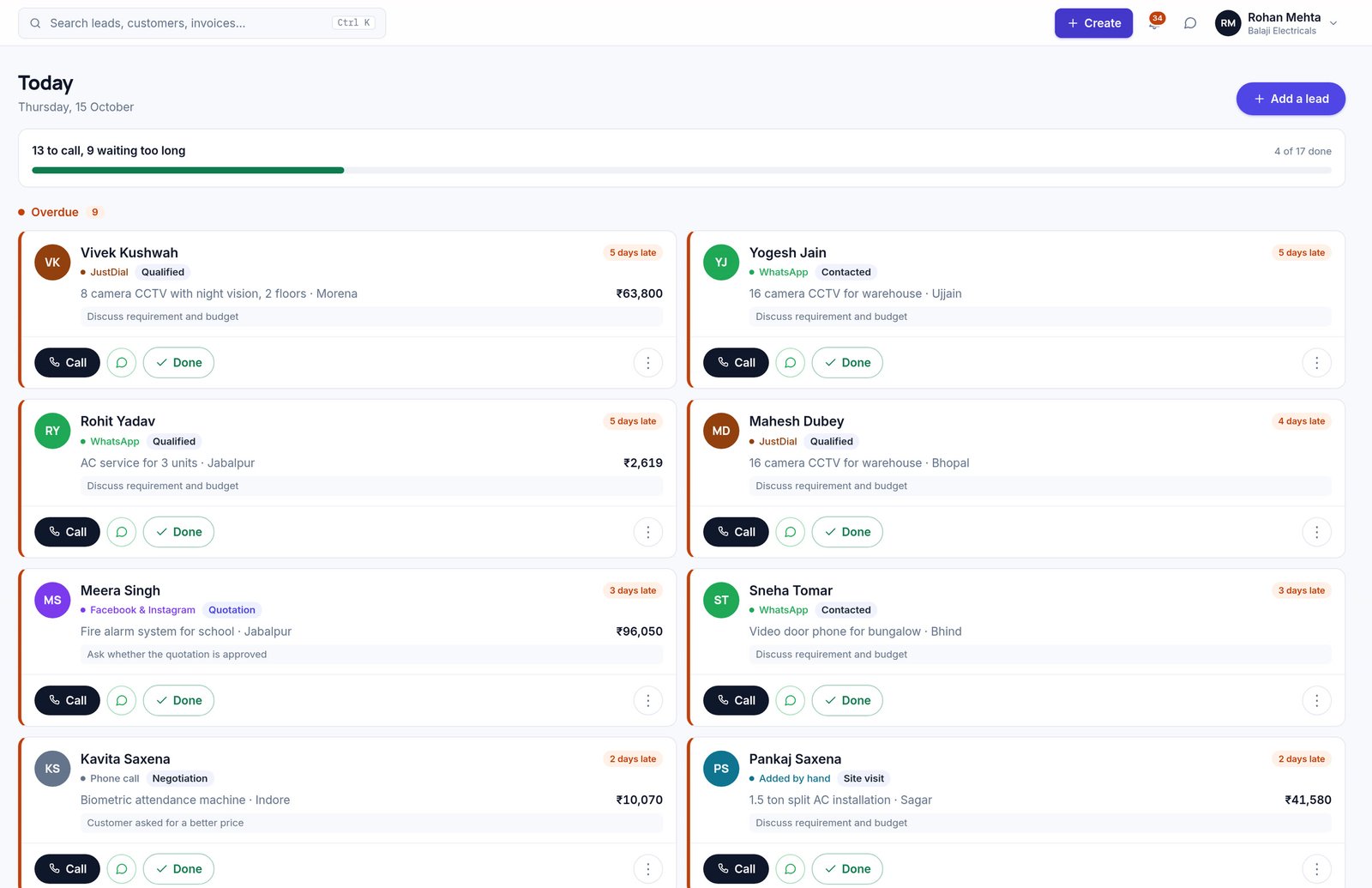
Task: Send message to Vivek Kushwah via chat icon
Action: (x=122, y=363)
